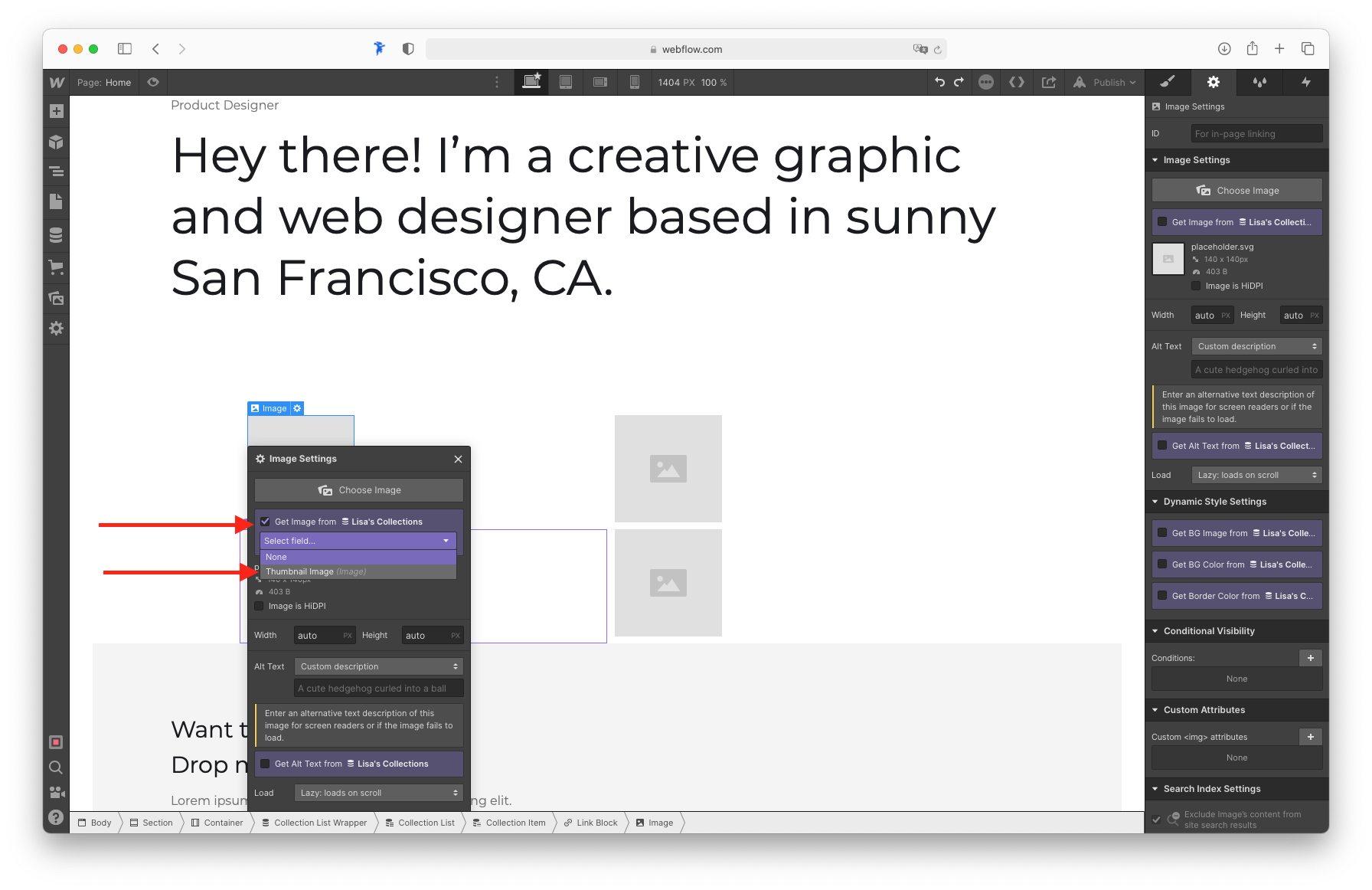Uncheck Get Image from Lisa's Collections
This screenshot has width=1372, height=890.
[265, 521]
